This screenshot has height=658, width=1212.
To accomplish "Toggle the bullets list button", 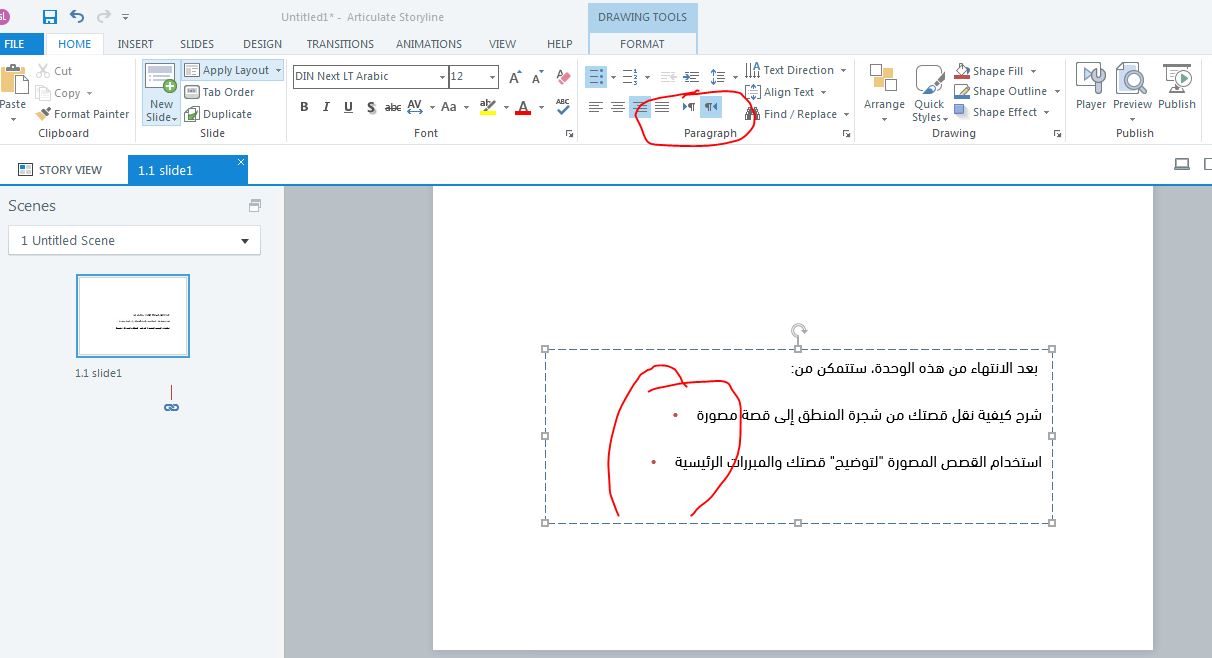I will pyautogui.click(x=596, y=77).
